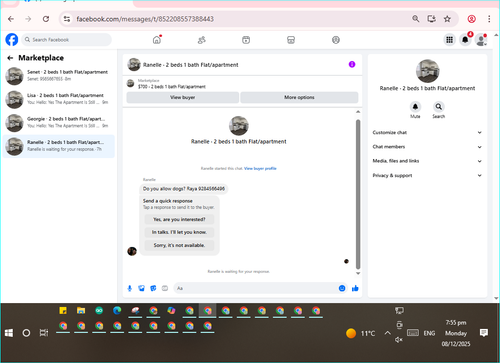Show hidden tray icons
500x363 pixels.
387,333
